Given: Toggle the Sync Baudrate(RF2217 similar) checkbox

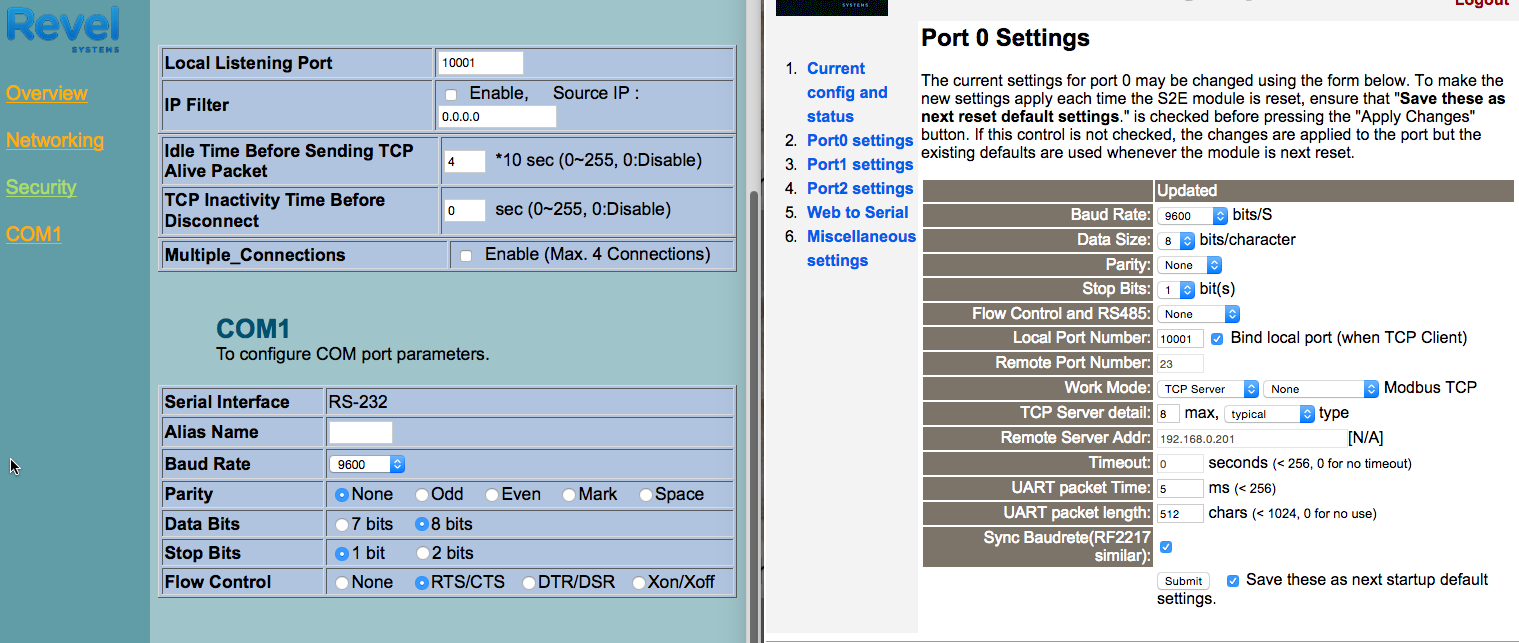Looking at the screenshot, I should click(1165, 546).
